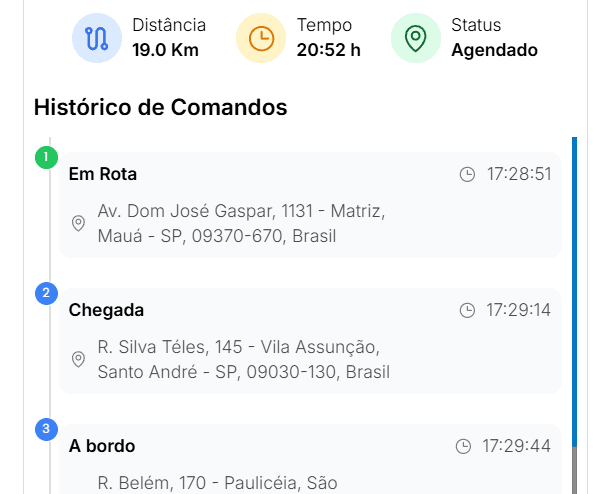Click the green Status location pin icon
This screenshot has height=494, width=612.
coord(415,38)
